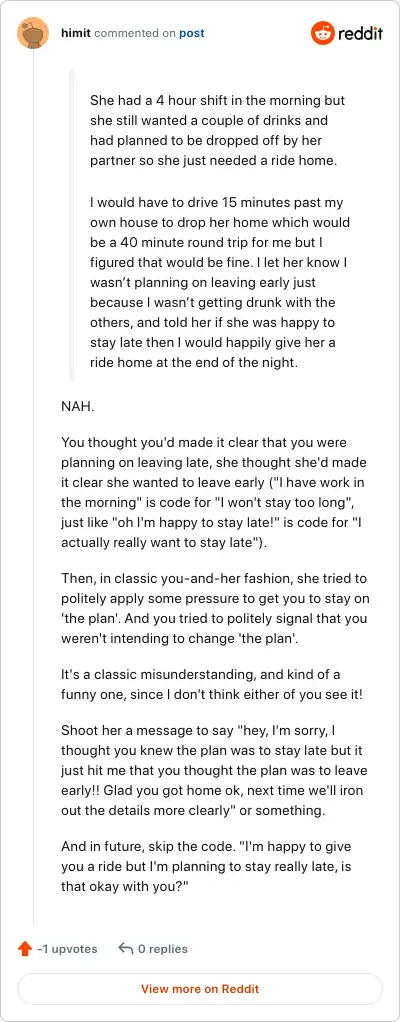Click quoted paragraph starting "She had a 4 hour shift"
The width and height of the screenshot is (400, 1022).
point(218,131)
